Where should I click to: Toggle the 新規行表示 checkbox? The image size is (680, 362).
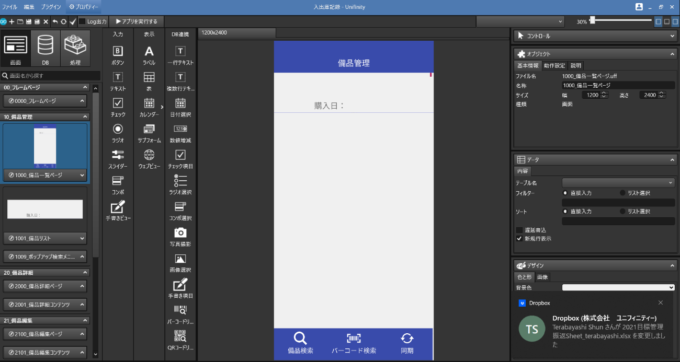click(519, 238)
